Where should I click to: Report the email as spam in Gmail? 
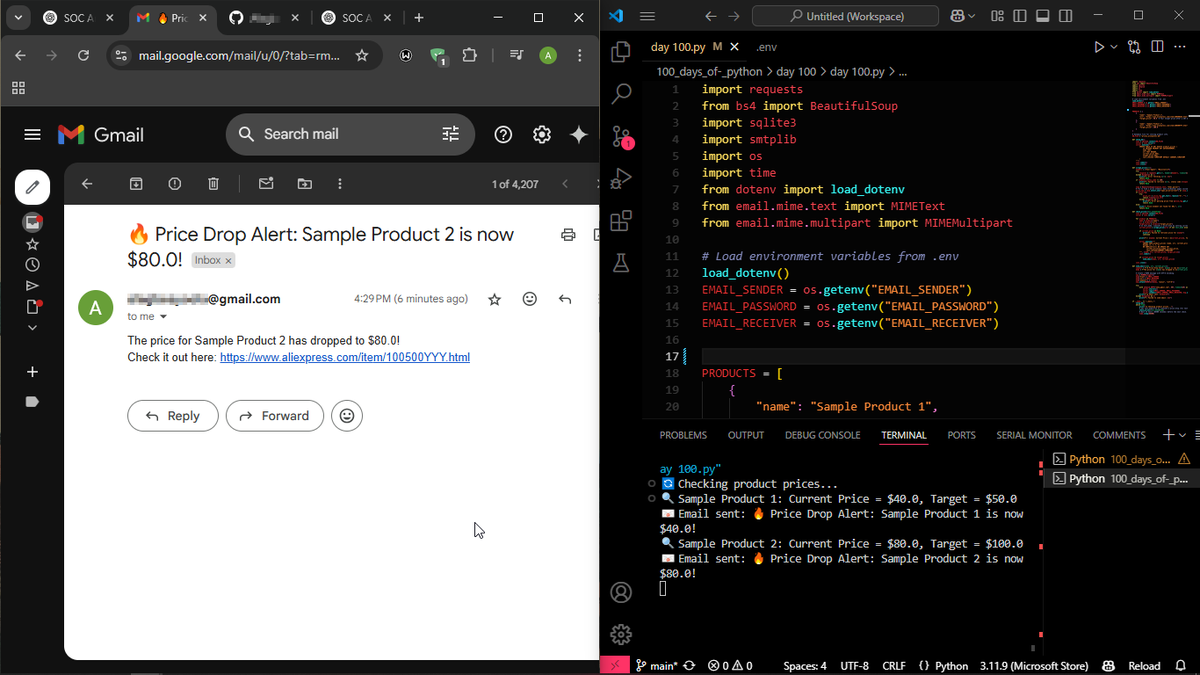point(175,184)
